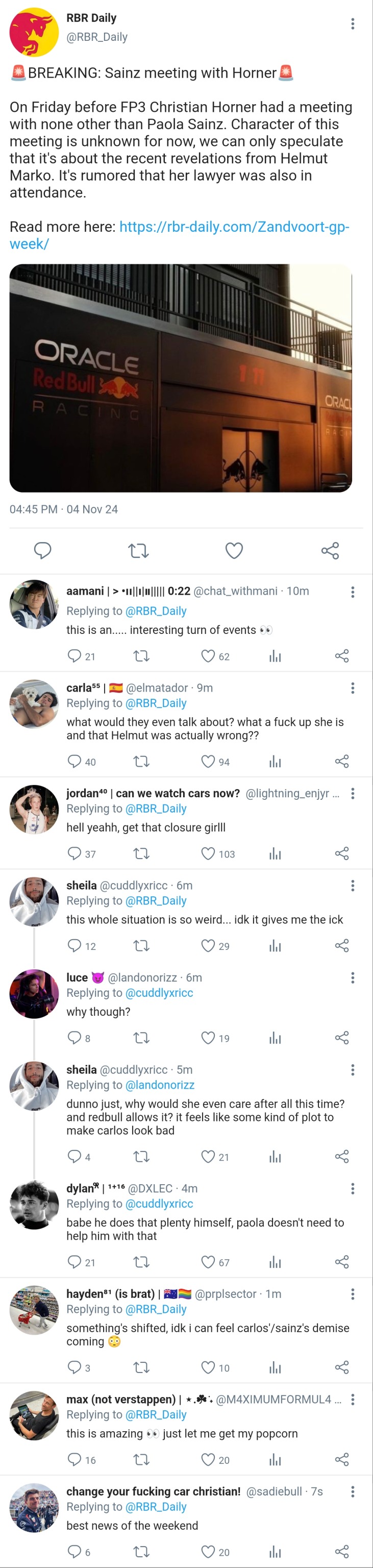This screenshot has height=1568, width=373.
Task: Retweet the main RBR Daily post
Action: tap(138, 551)
